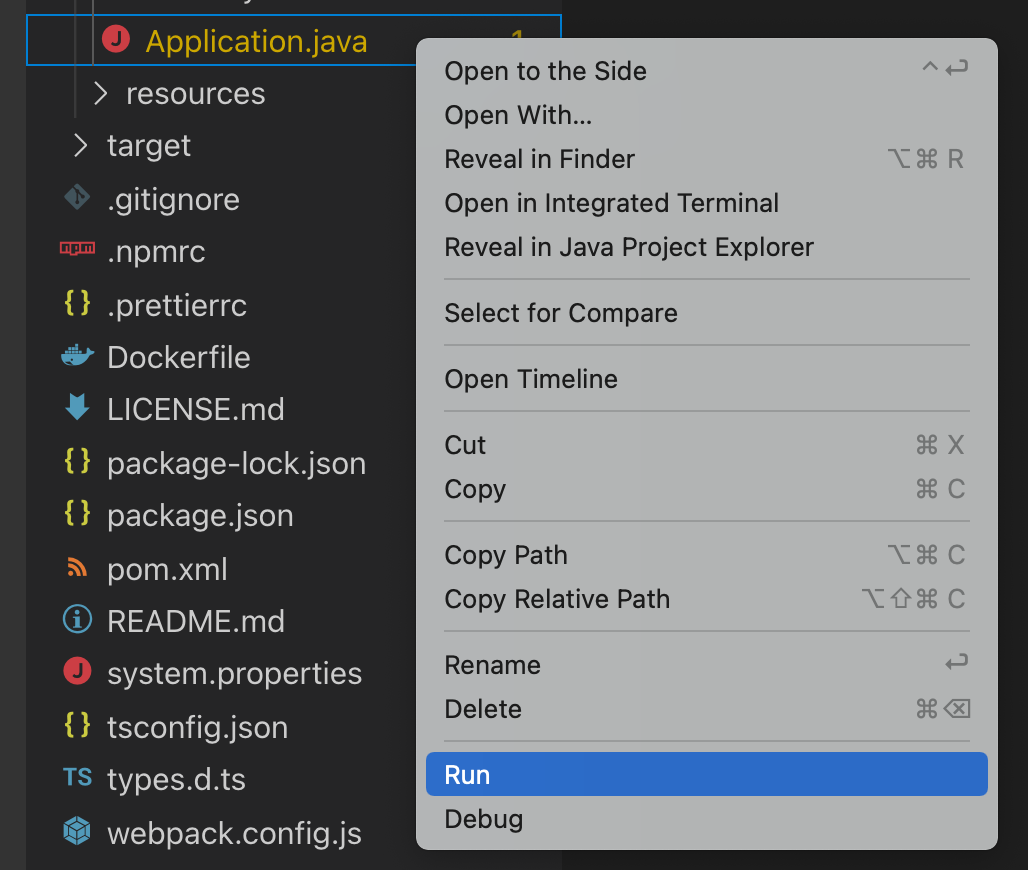Click the webpack cube icon for webpack.config.js
Viewport: 1028px width, 870px height.
click(x=78, y=832)
